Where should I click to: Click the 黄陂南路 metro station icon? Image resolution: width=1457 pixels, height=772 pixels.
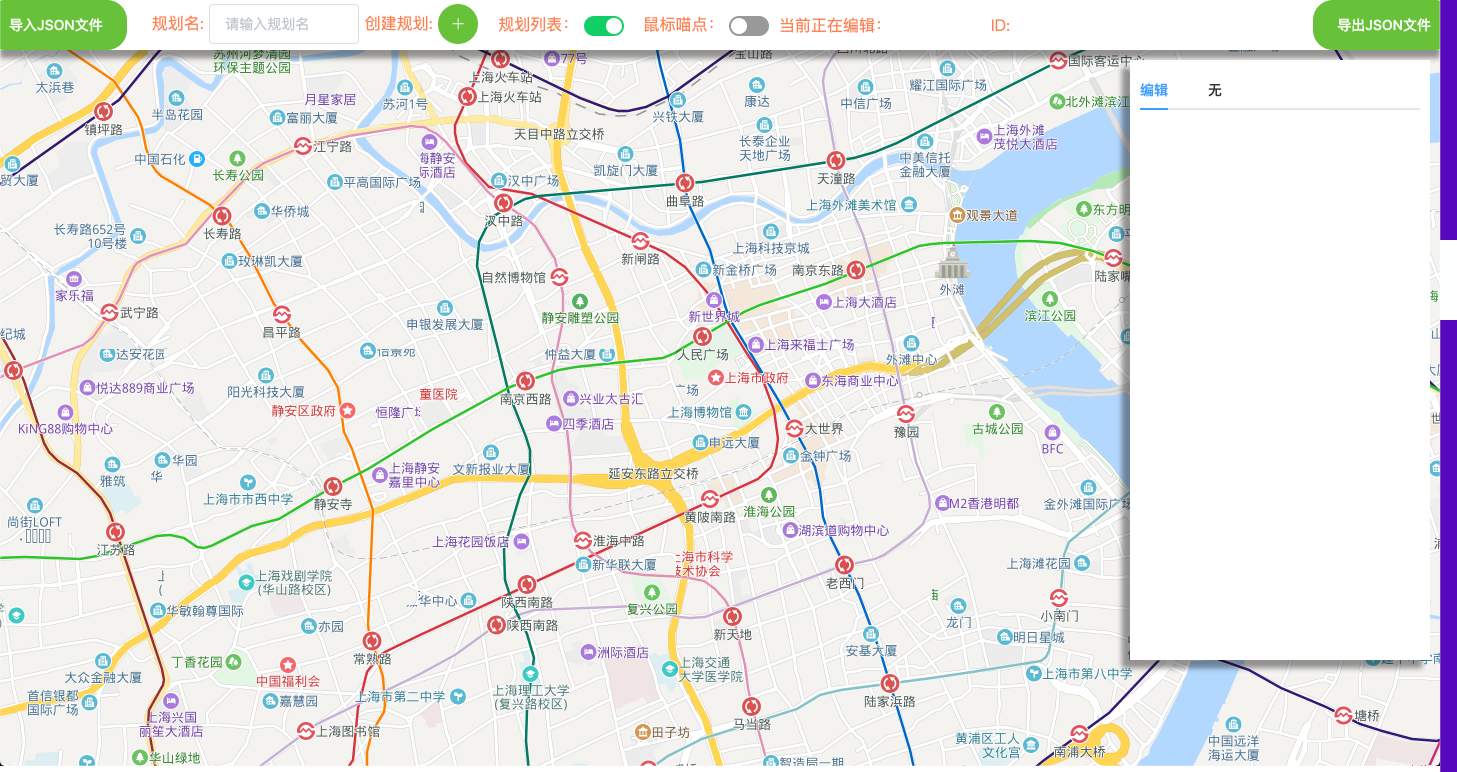point(710,499)
